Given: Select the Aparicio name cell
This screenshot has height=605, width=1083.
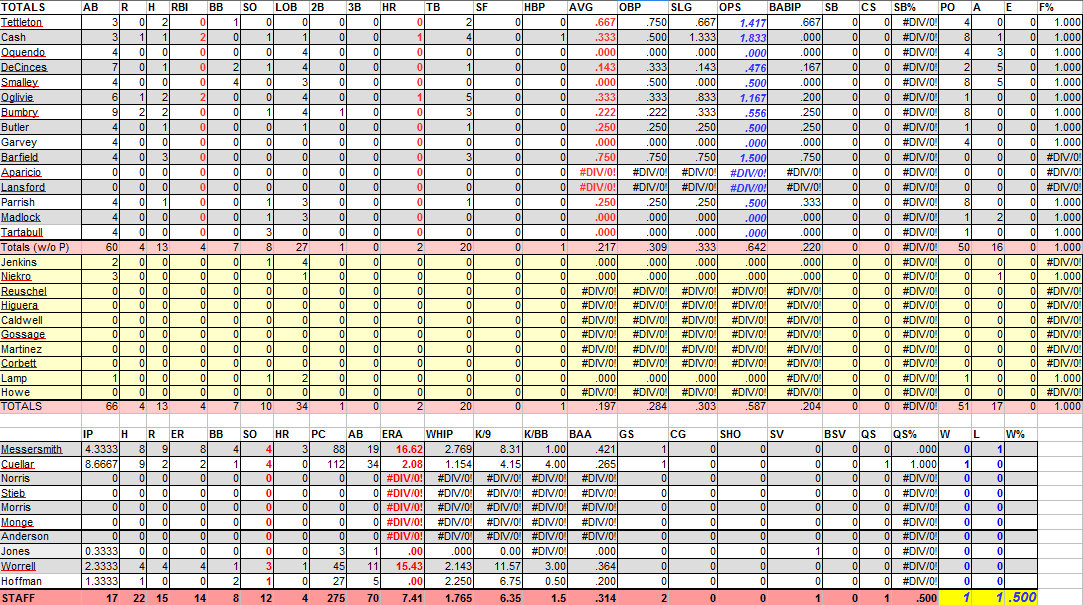Looking at the screenshot, I should click(x=41, y=172).
